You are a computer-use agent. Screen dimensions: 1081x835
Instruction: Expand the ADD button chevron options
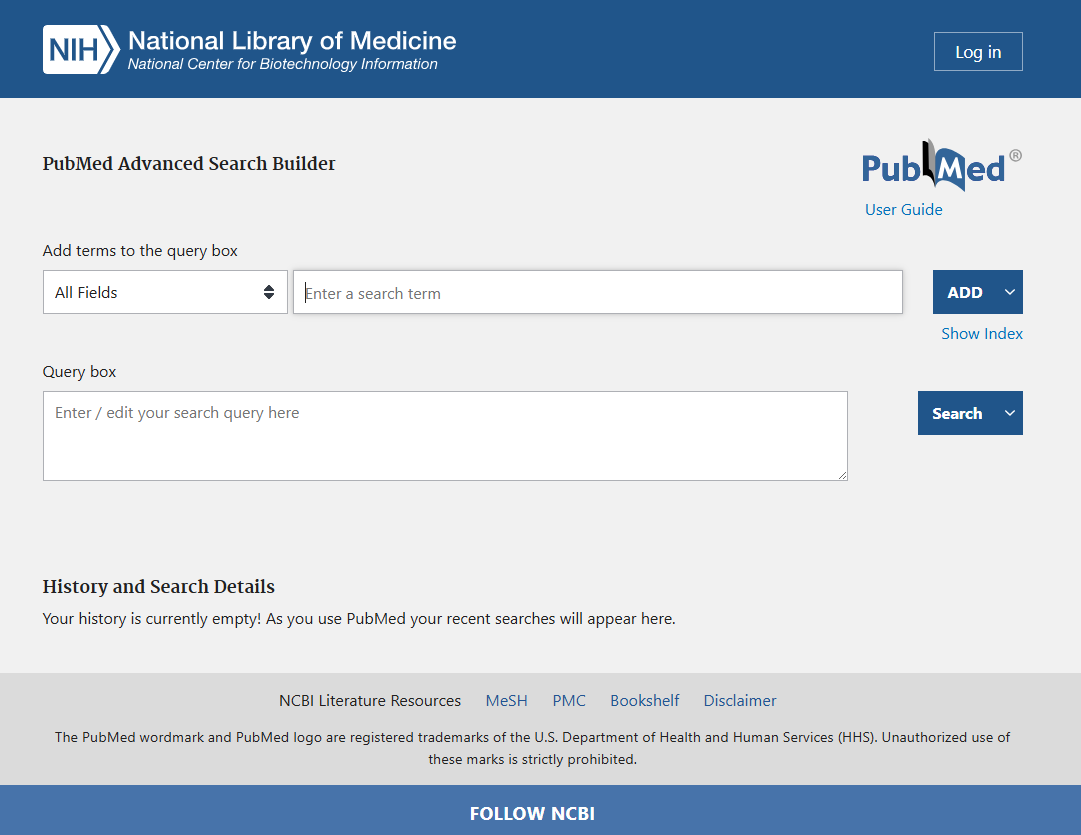(x=1010, y=292)
